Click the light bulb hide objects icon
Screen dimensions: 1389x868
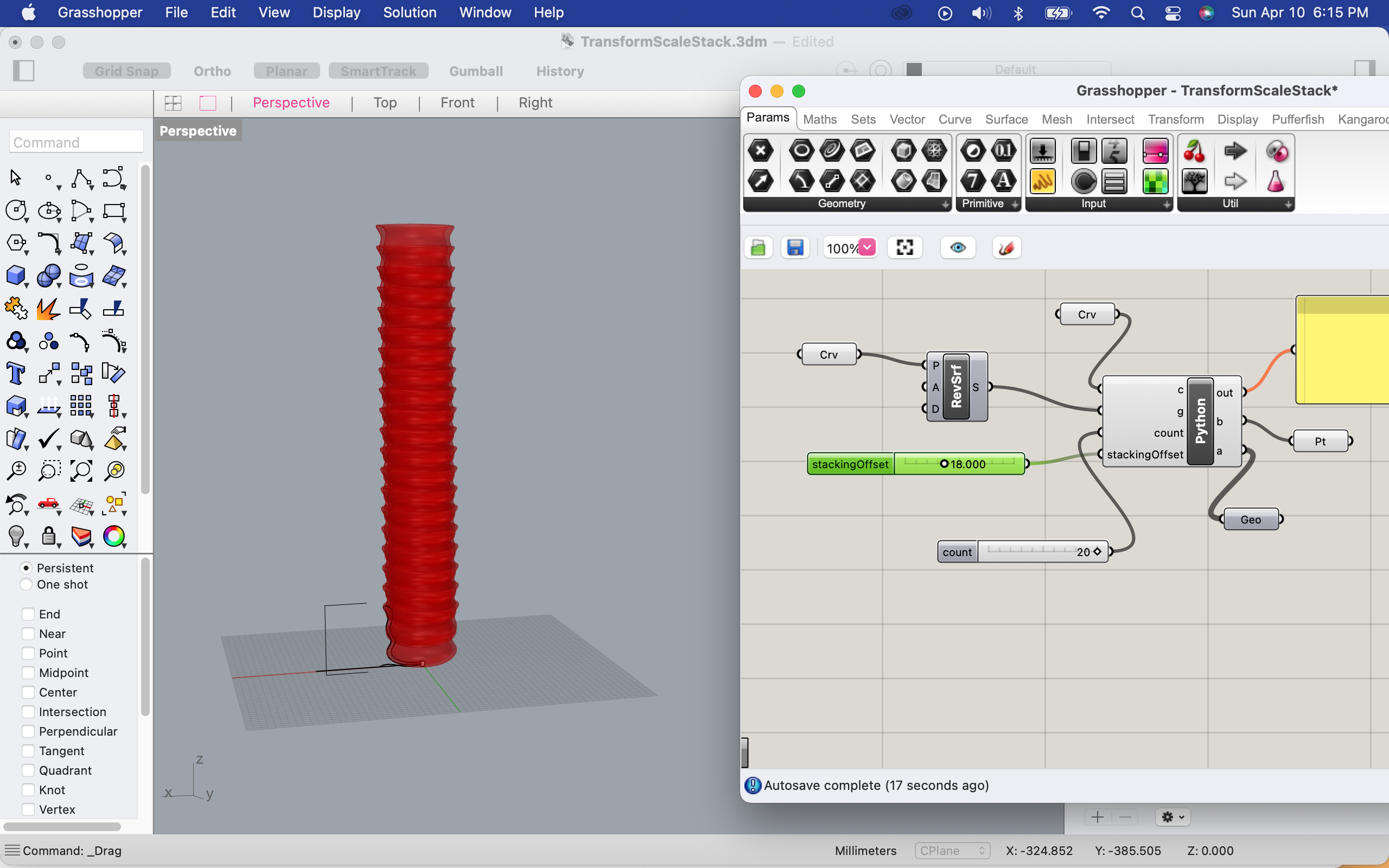16,536
